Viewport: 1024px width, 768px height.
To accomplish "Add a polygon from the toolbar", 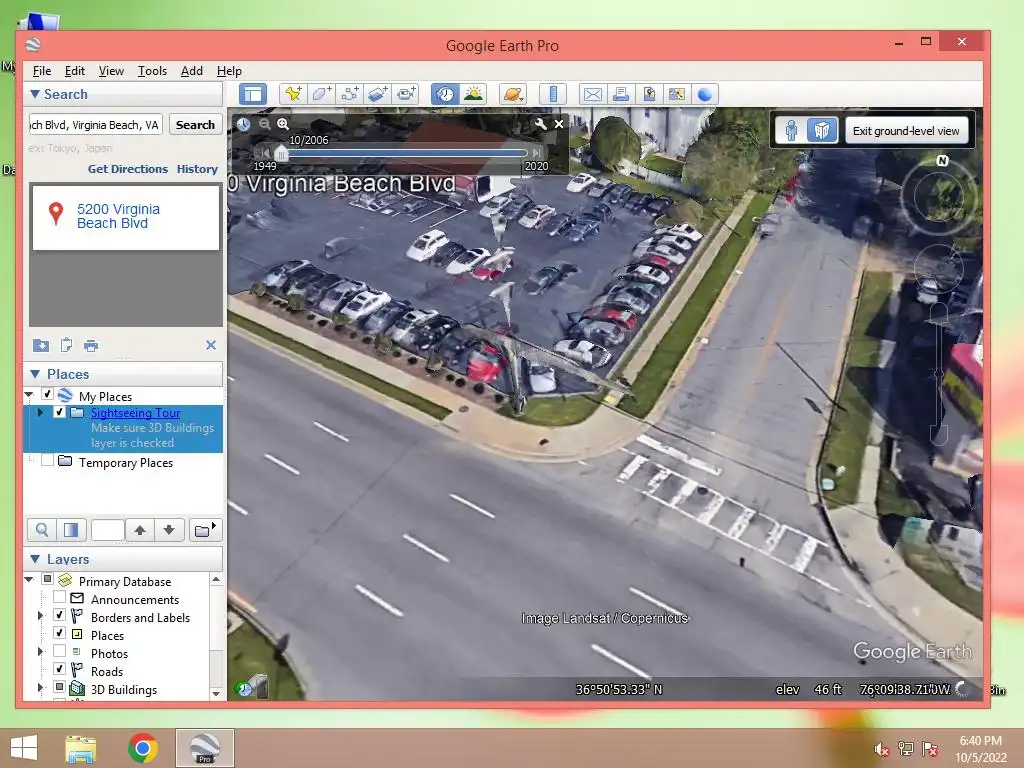I will pyautogui.click(x=322, y=94).
